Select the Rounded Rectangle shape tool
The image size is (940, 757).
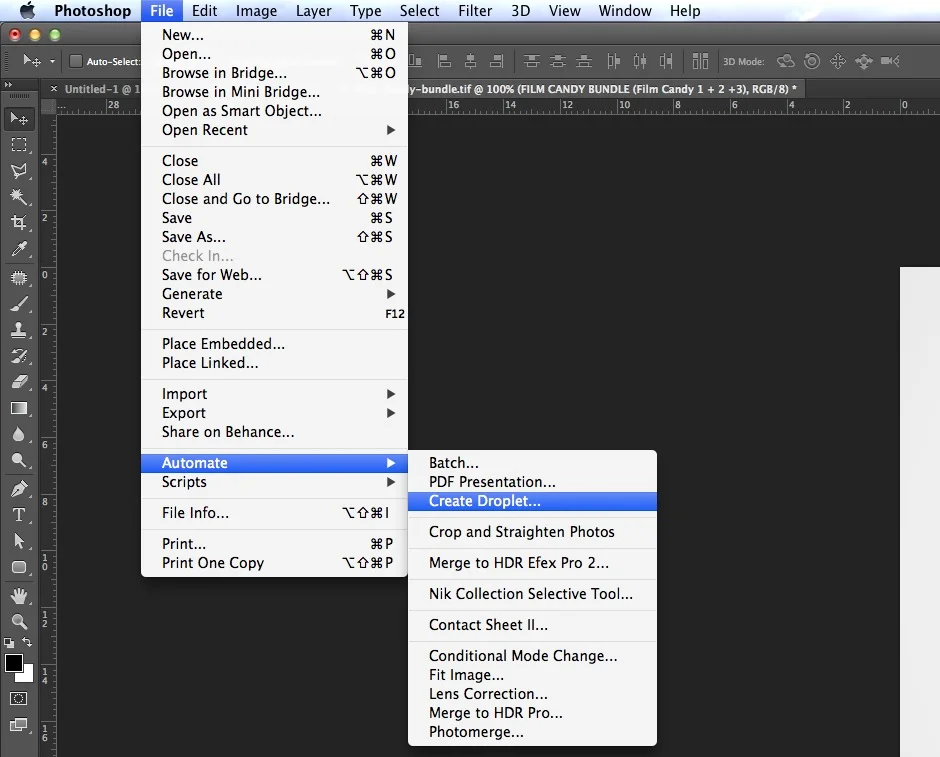(19, 567)
